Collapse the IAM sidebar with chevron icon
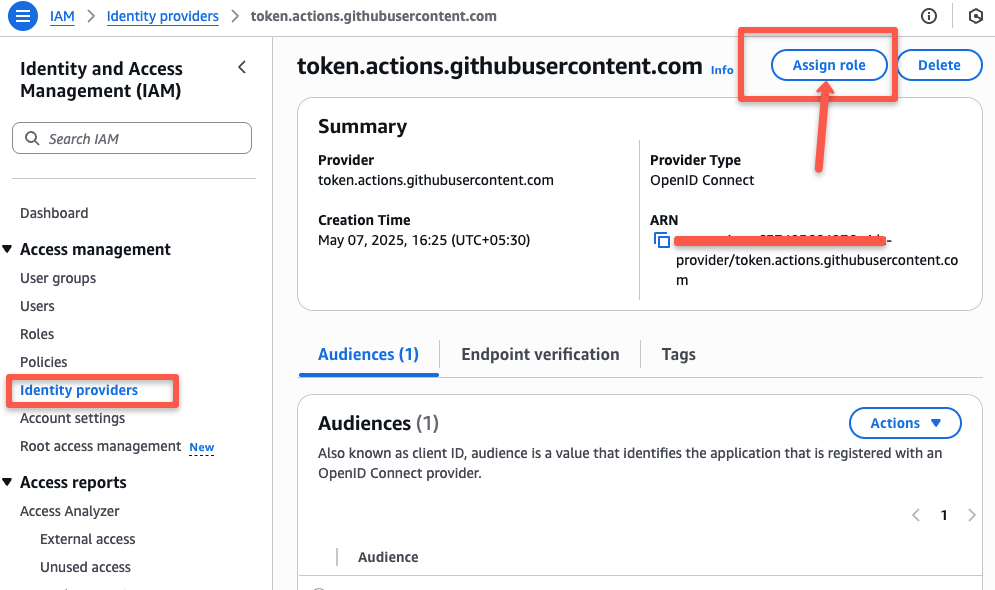The image size is (995, 590). (x=242, y=67)
